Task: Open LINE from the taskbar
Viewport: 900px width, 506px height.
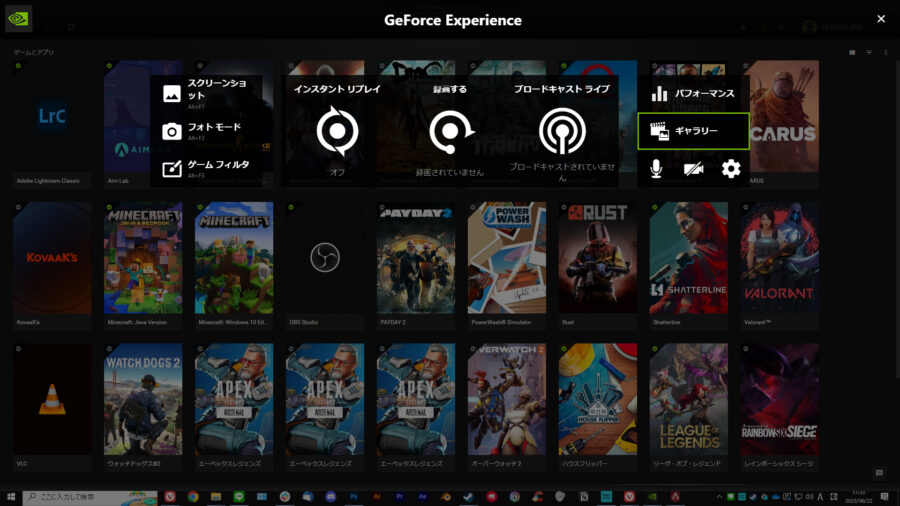Action: tap(239, 497)
